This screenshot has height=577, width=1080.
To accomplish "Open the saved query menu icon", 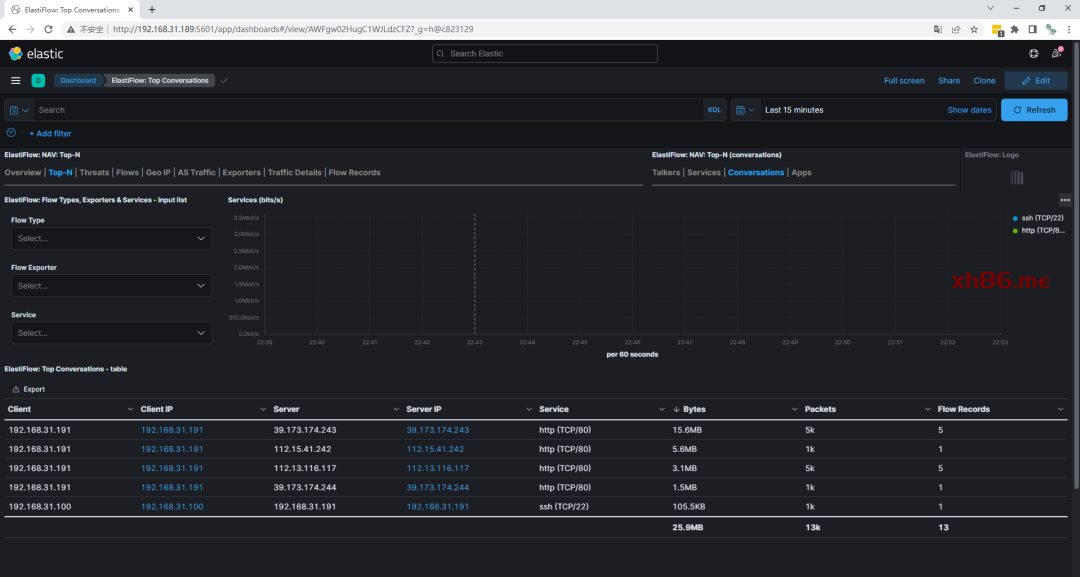I will 19,110.
